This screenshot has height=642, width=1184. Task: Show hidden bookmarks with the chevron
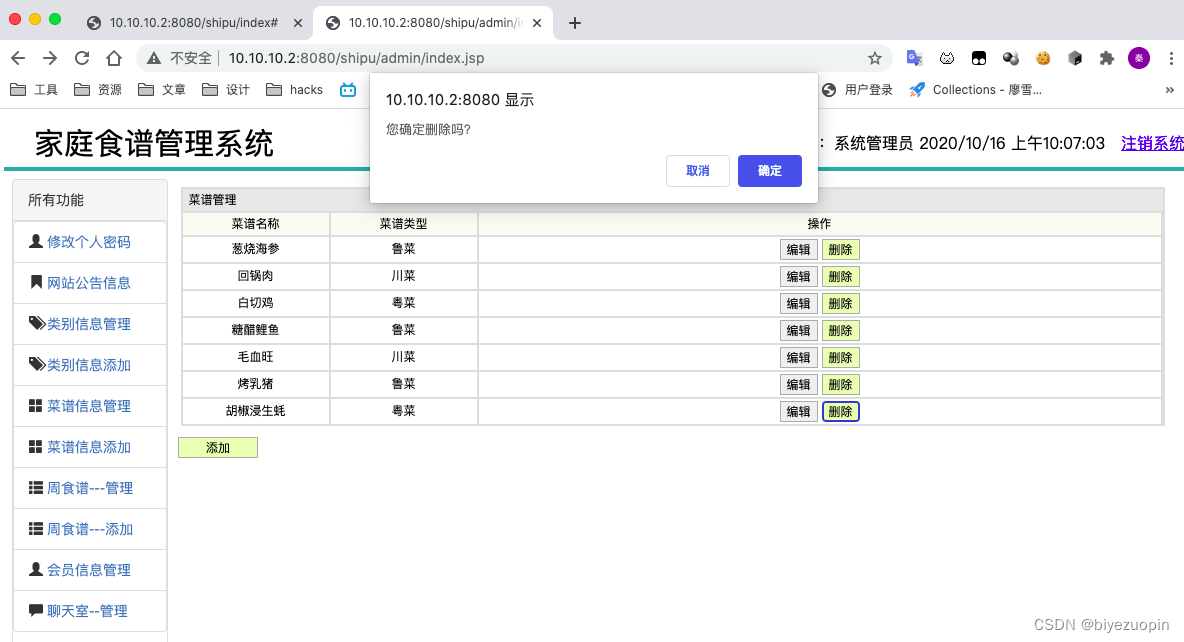click(1169, 90)
